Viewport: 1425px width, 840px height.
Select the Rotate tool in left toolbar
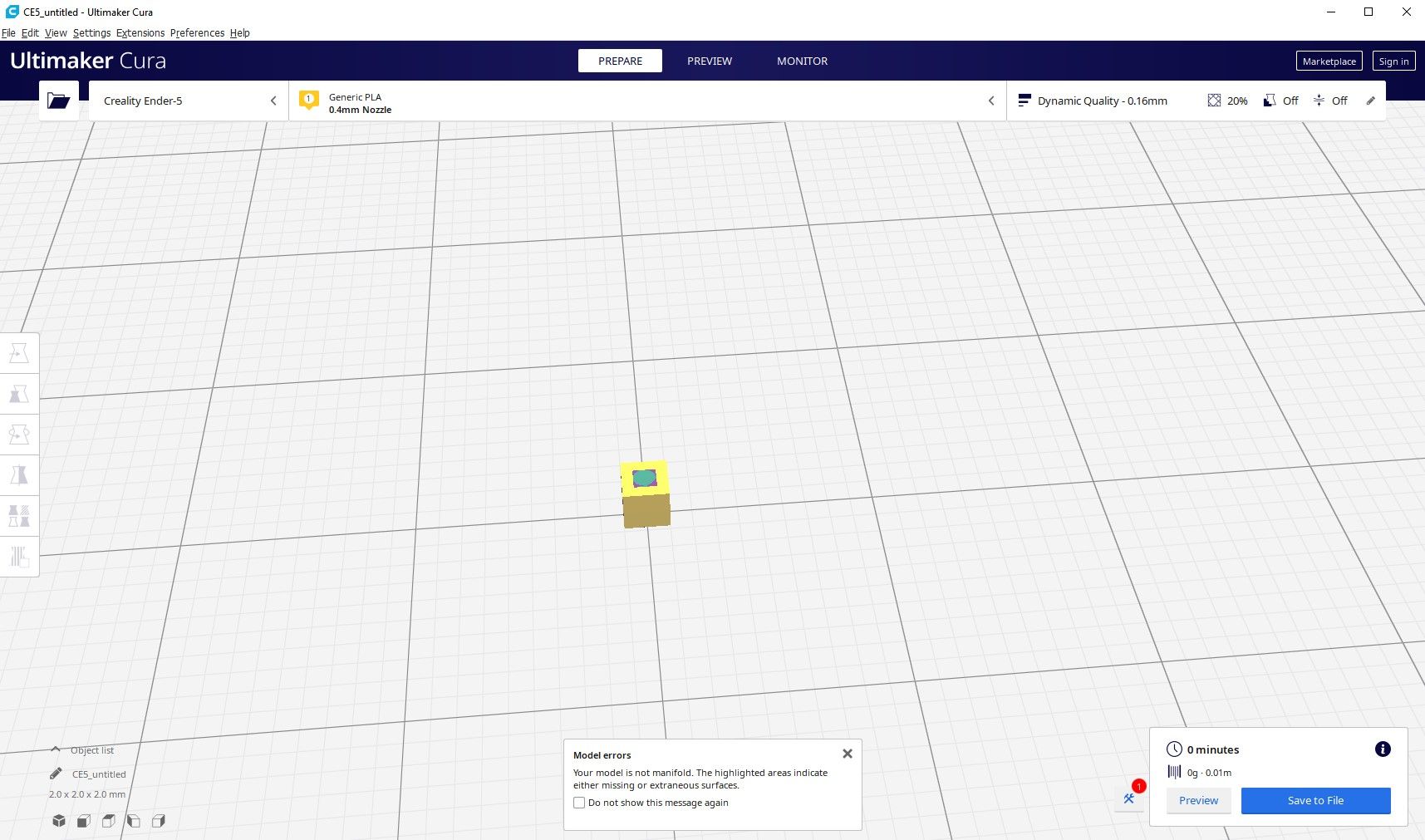(x=19, y=435)
